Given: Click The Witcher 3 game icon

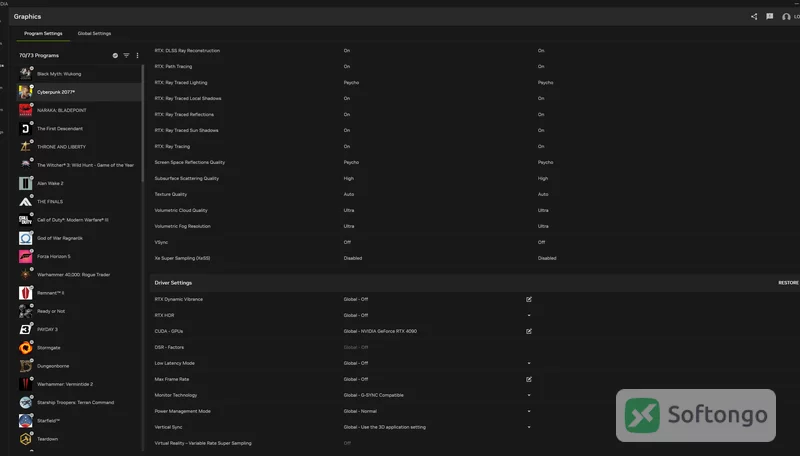Looking at the screenshot, I should click(x=26, y=165).
